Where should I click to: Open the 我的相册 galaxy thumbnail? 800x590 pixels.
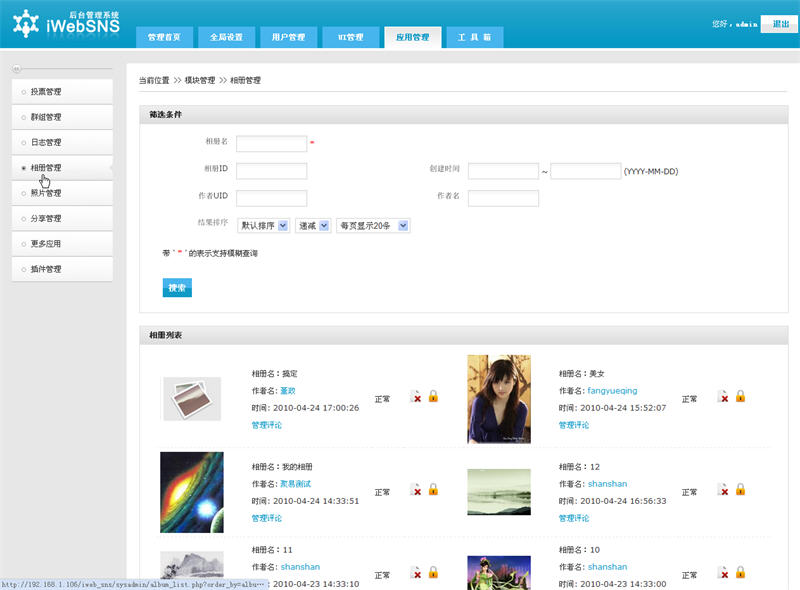click(192, 493)
